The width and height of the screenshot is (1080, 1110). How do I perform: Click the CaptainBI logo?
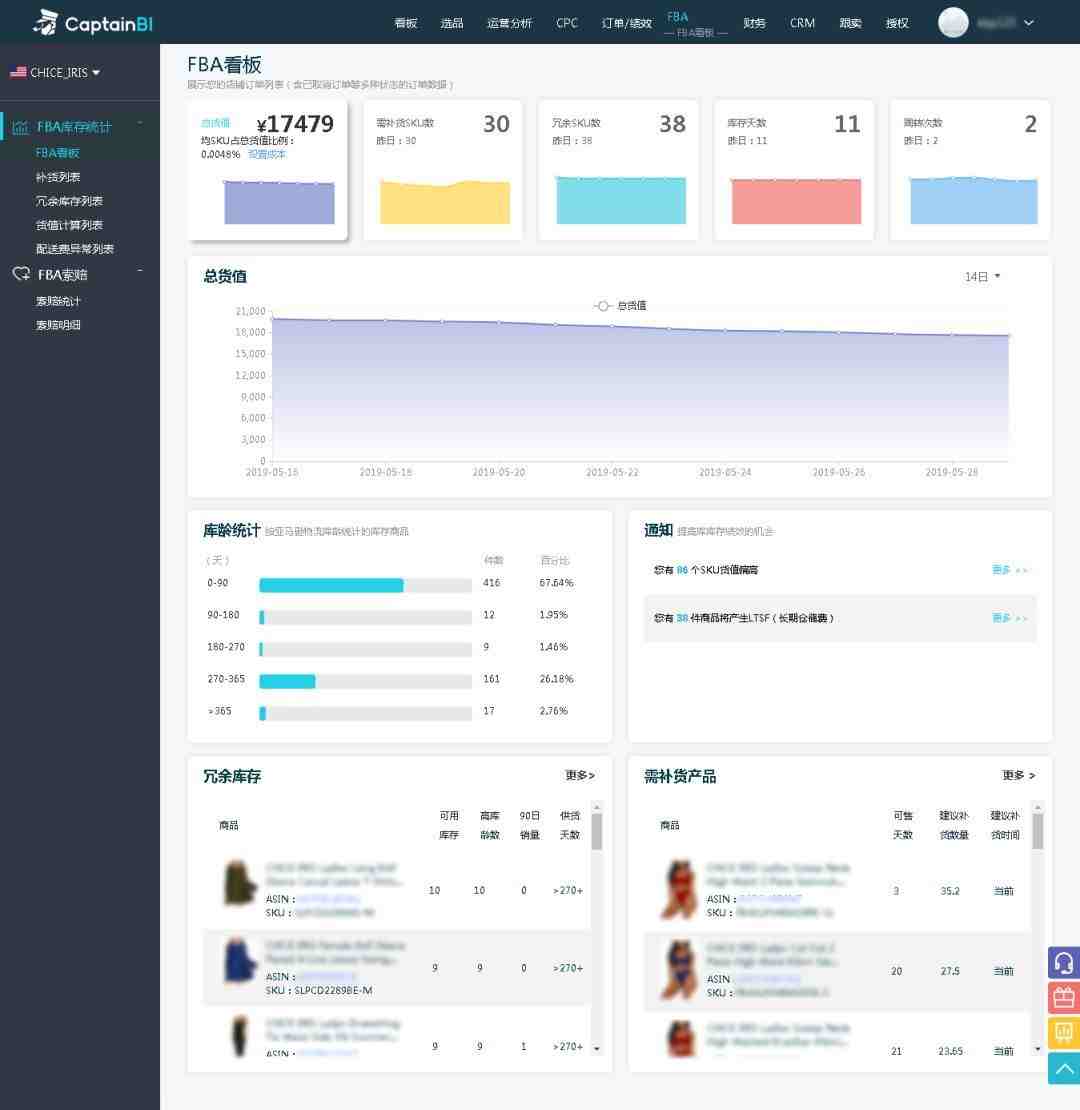pos(93,23)
